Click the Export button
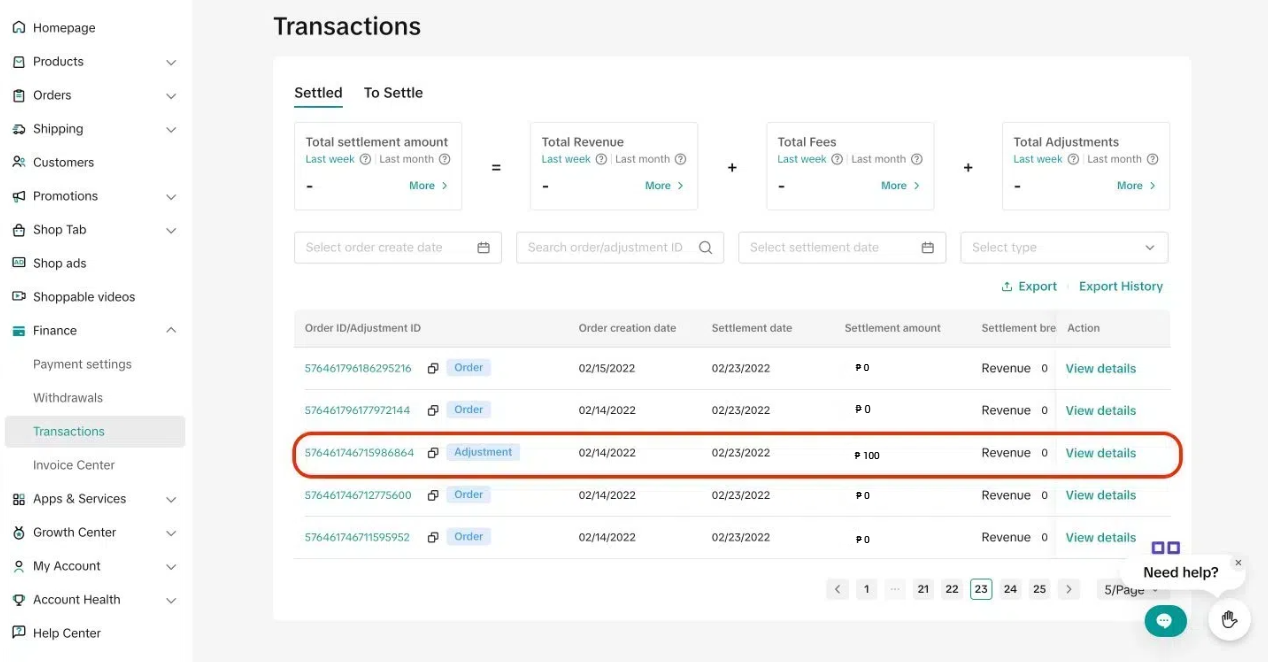This screenshot has height=662, width=1268. tap(1029, 287)
